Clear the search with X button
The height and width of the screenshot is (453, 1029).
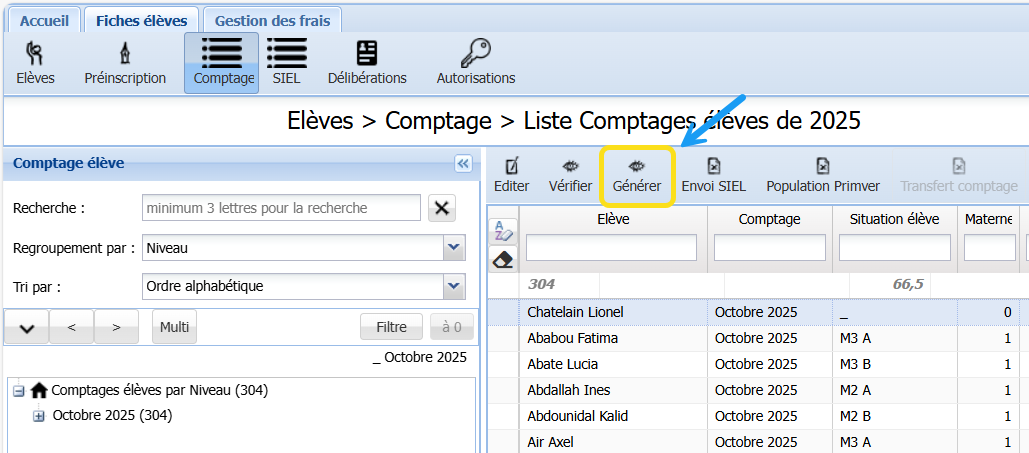(x=442, y=208)
